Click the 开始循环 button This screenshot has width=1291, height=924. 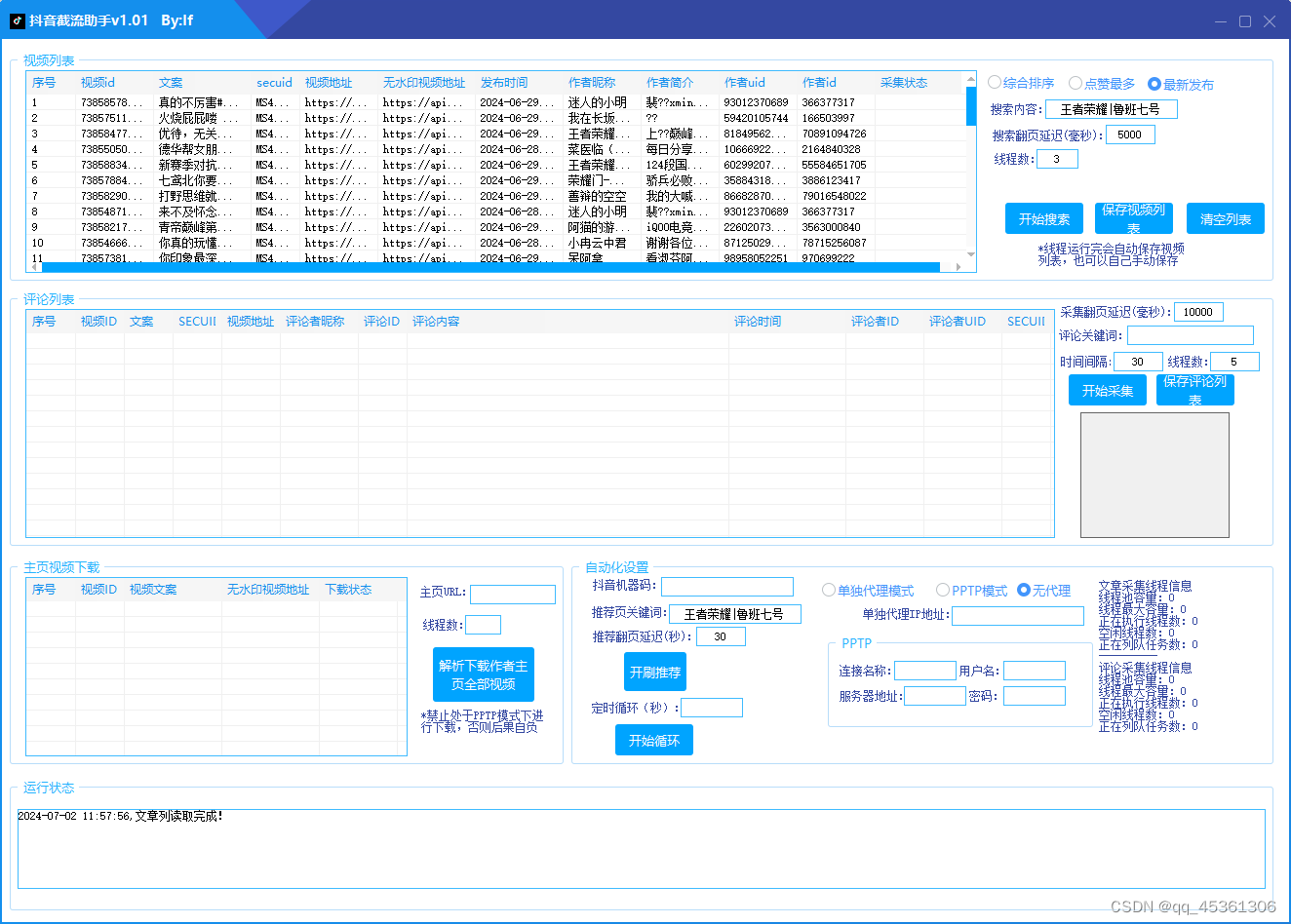pyautogui.click(x=654, y=741)
